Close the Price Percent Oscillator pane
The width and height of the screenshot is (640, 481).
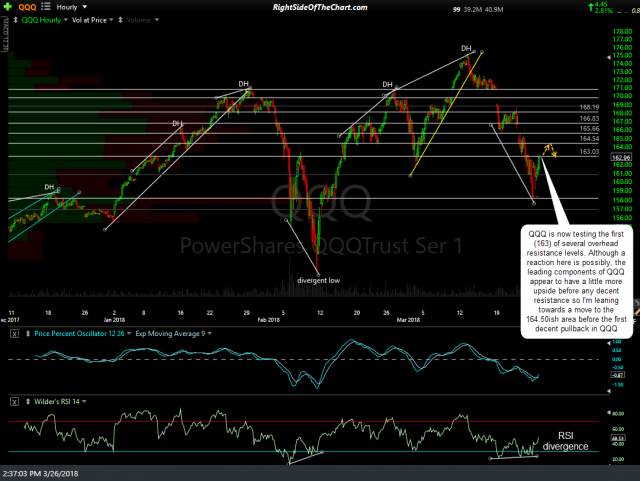coord(14,334)
